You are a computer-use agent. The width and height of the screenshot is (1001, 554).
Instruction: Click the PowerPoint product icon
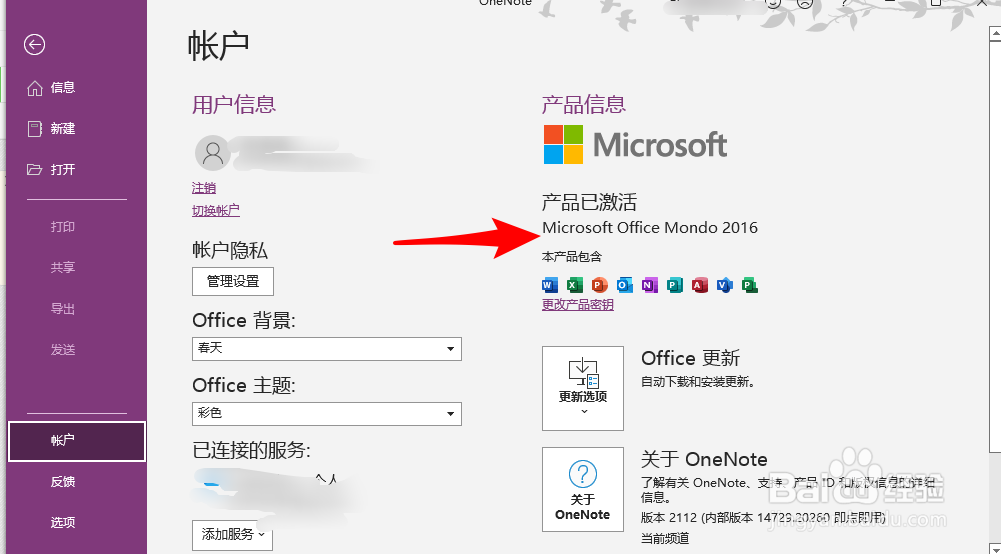(599, 285)
